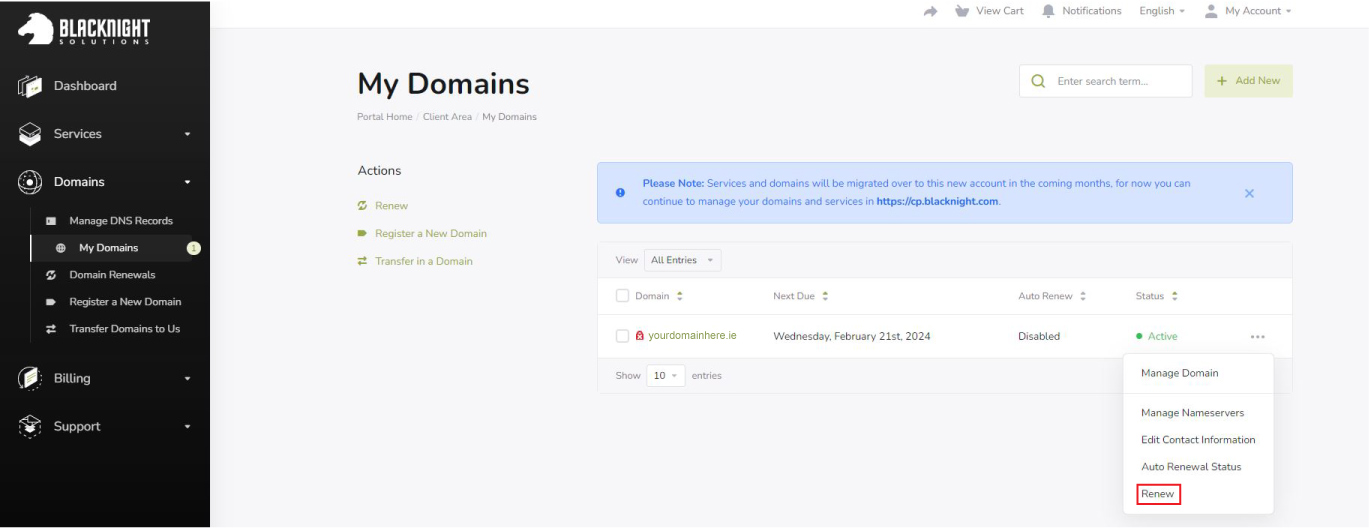Image resolution: width=1369 pixels, height=528 pixels.
Task: Expand the Support sidebar section
Action: [187, 426]
